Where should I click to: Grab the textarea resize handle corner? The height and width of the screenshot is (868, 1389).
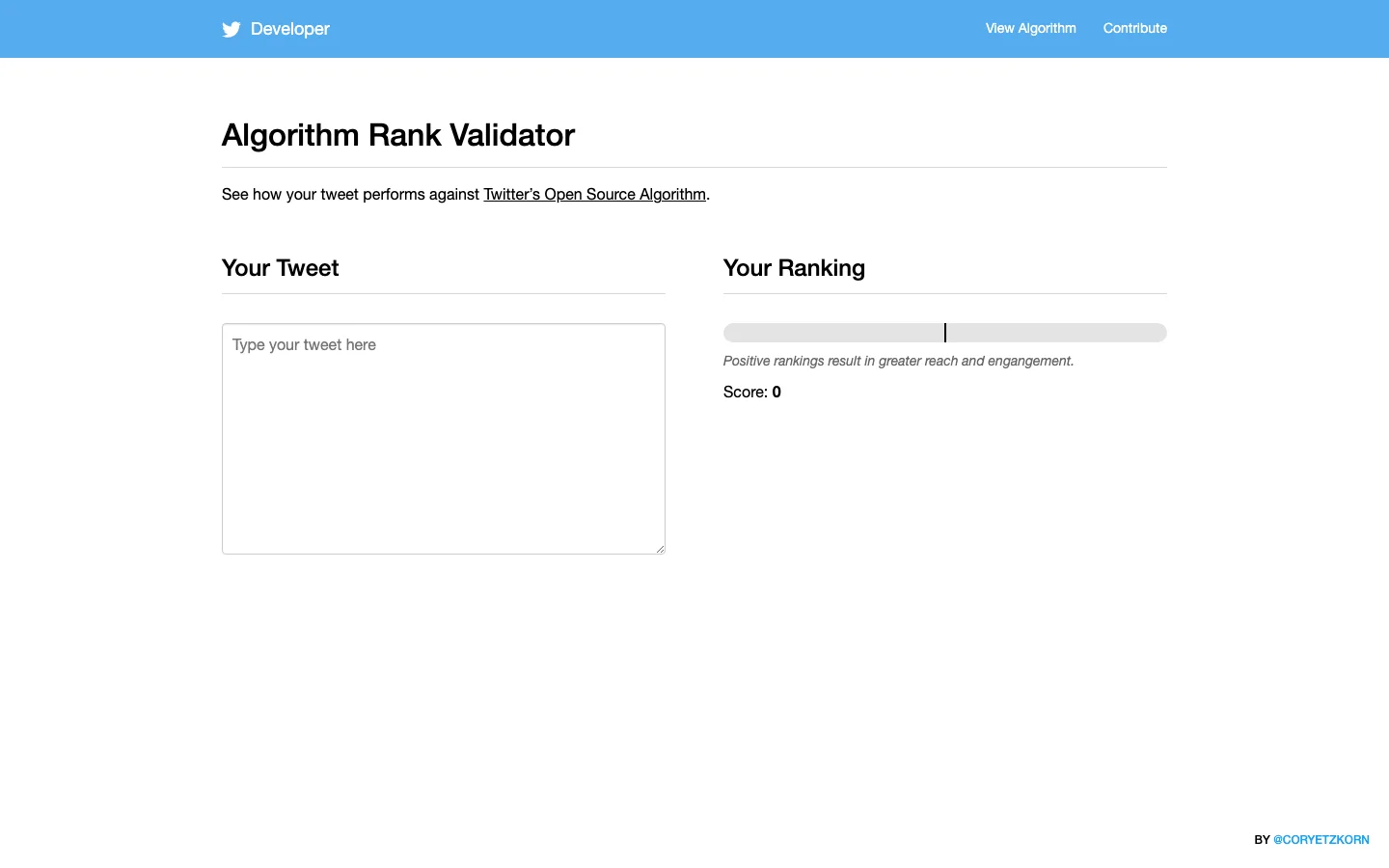coord(660,549)
